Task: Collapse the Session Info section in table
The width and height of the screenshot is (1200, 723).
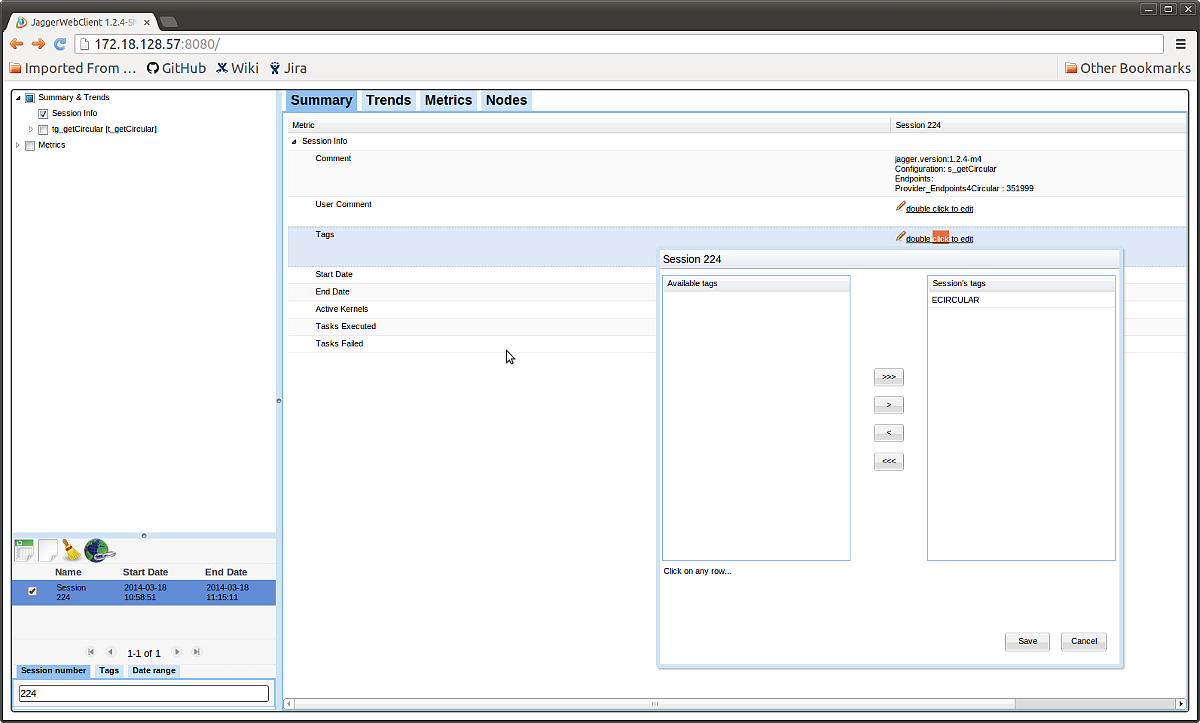Action: 294,142
